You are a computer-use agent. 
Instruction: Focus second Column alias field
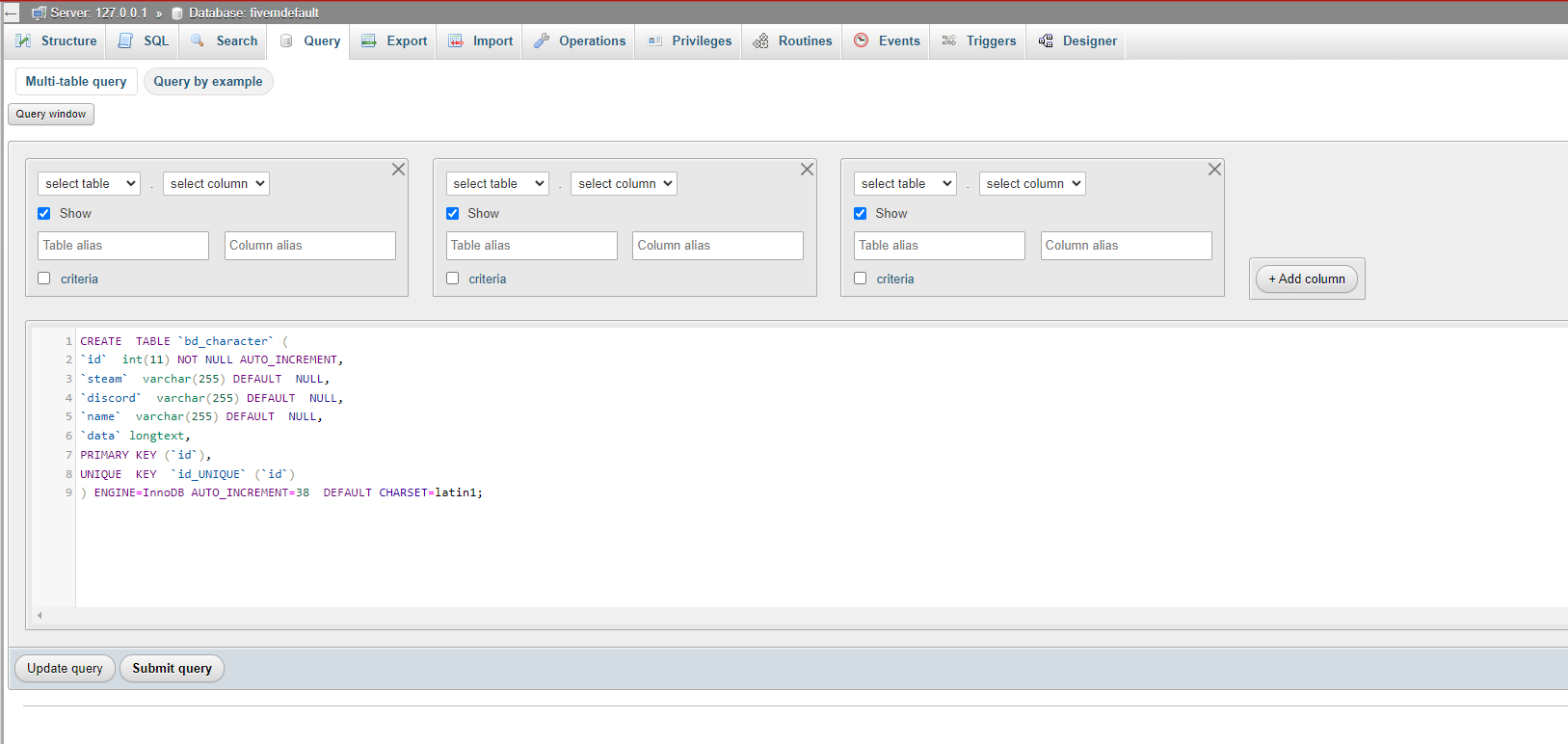pyautogui.click(x=718, y=245)
